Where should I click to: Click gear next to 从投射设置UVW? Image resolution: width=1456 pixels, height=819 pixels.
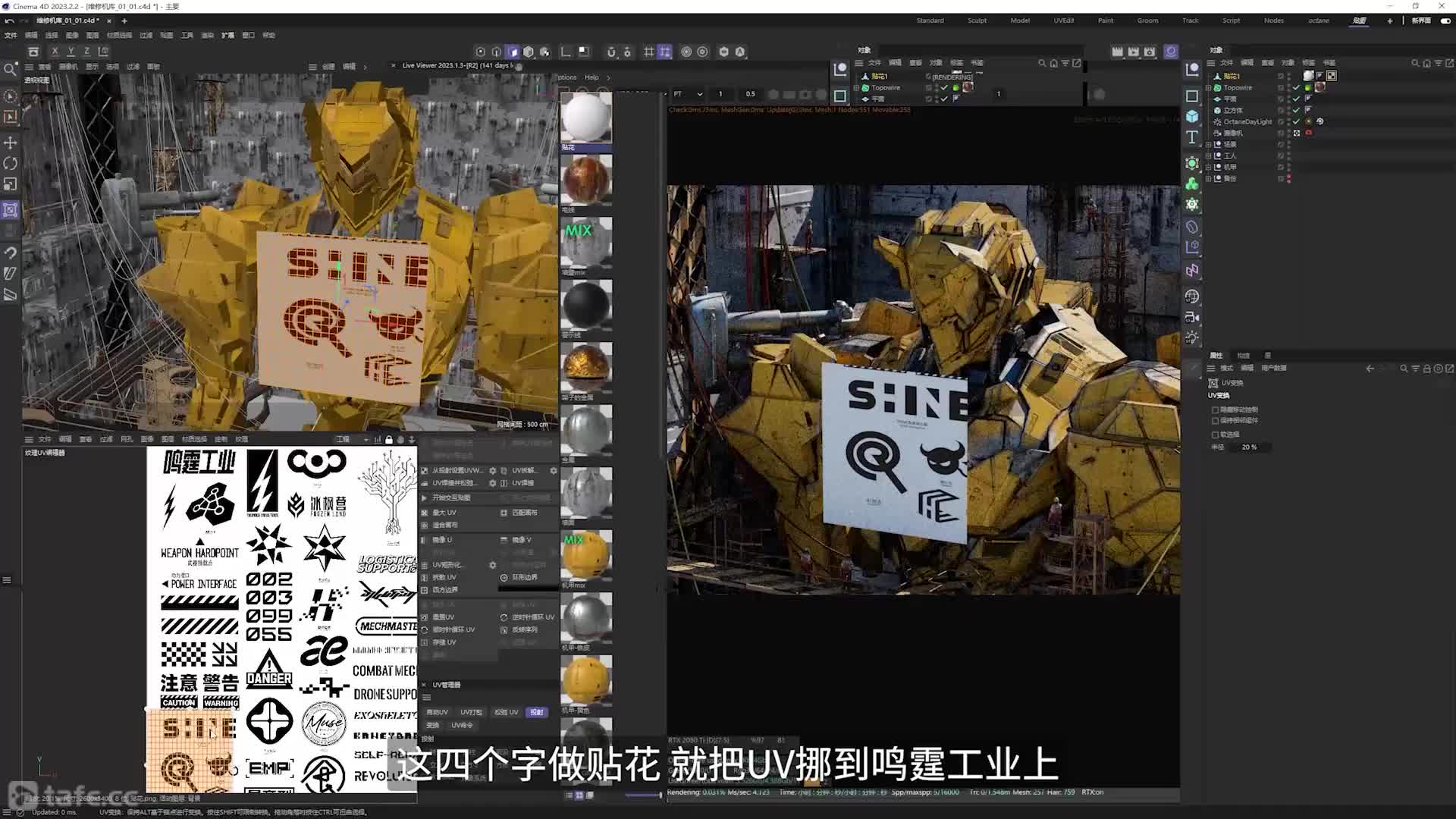pyautogui.click(x=493, y=470)
